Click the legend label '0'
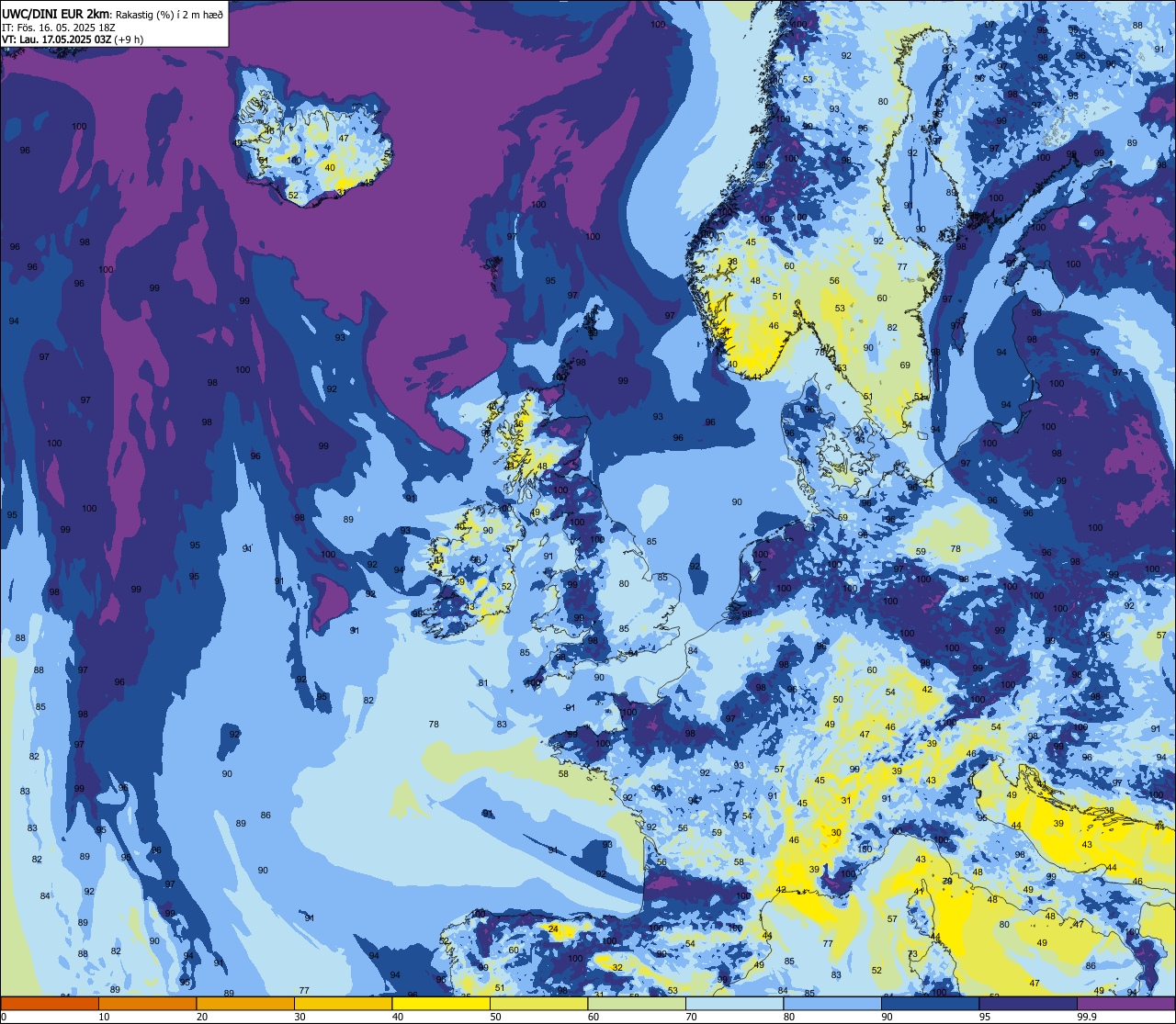 tap(5, 1017)
